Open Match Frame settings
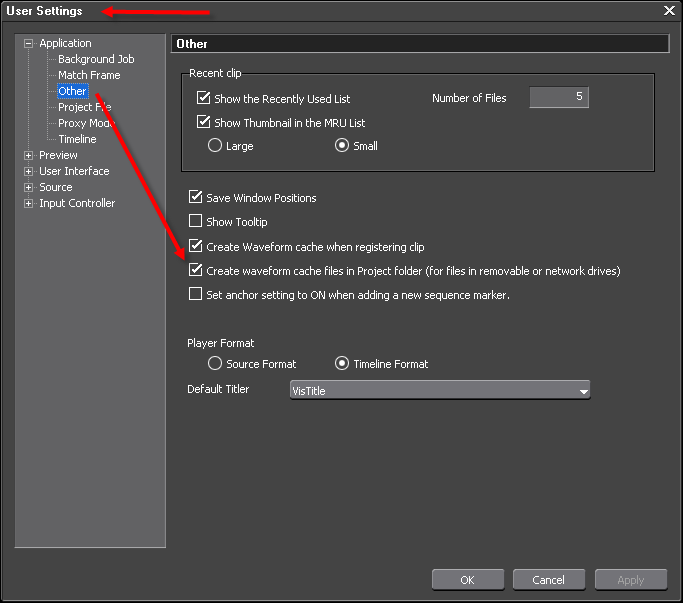Image resolution: width=683 pixels, height=603 pixels. tap(88, 75)
